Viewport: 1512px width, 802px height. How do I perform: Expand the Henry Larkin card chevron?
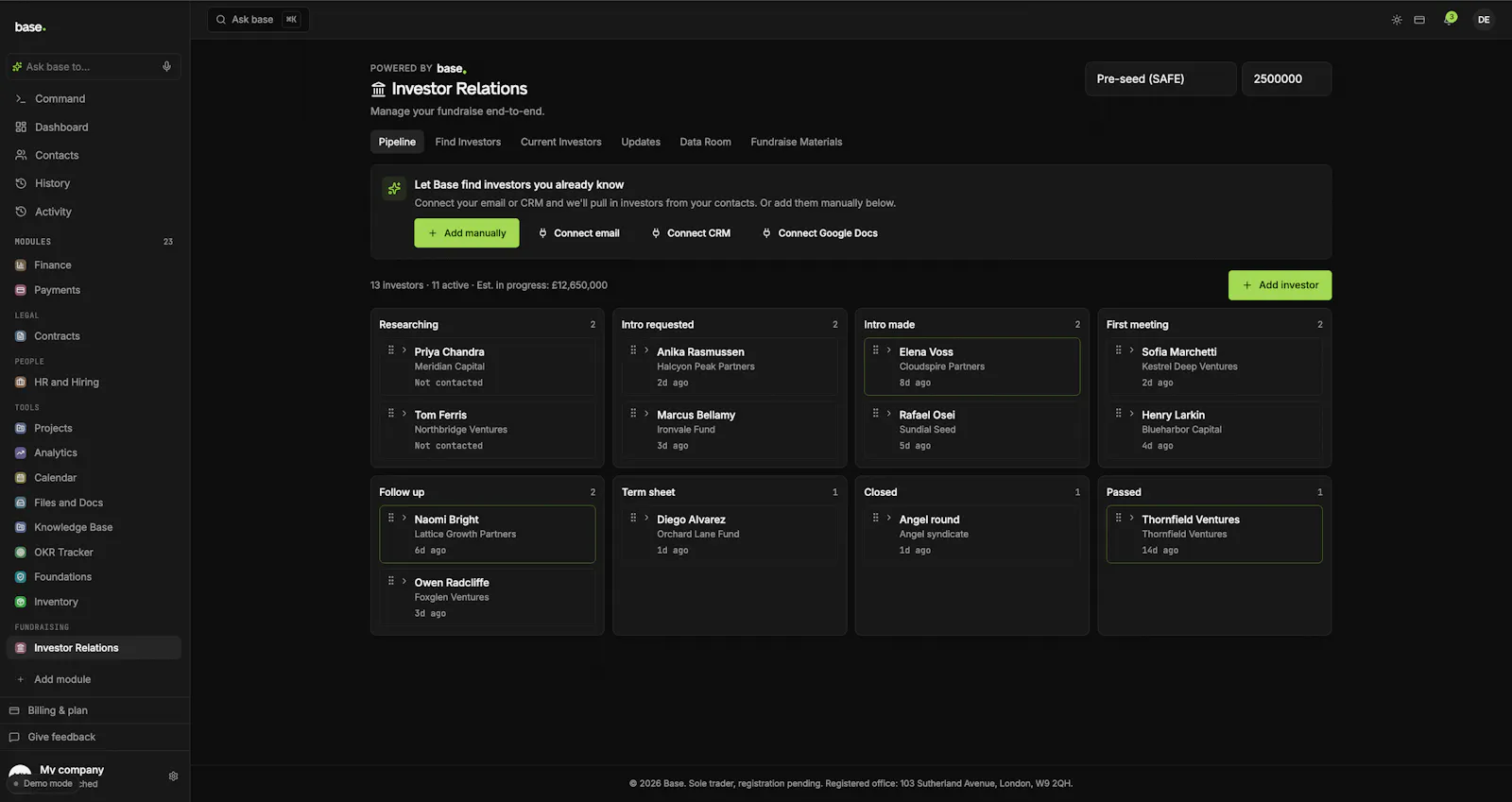click(x=1131, y=414)
